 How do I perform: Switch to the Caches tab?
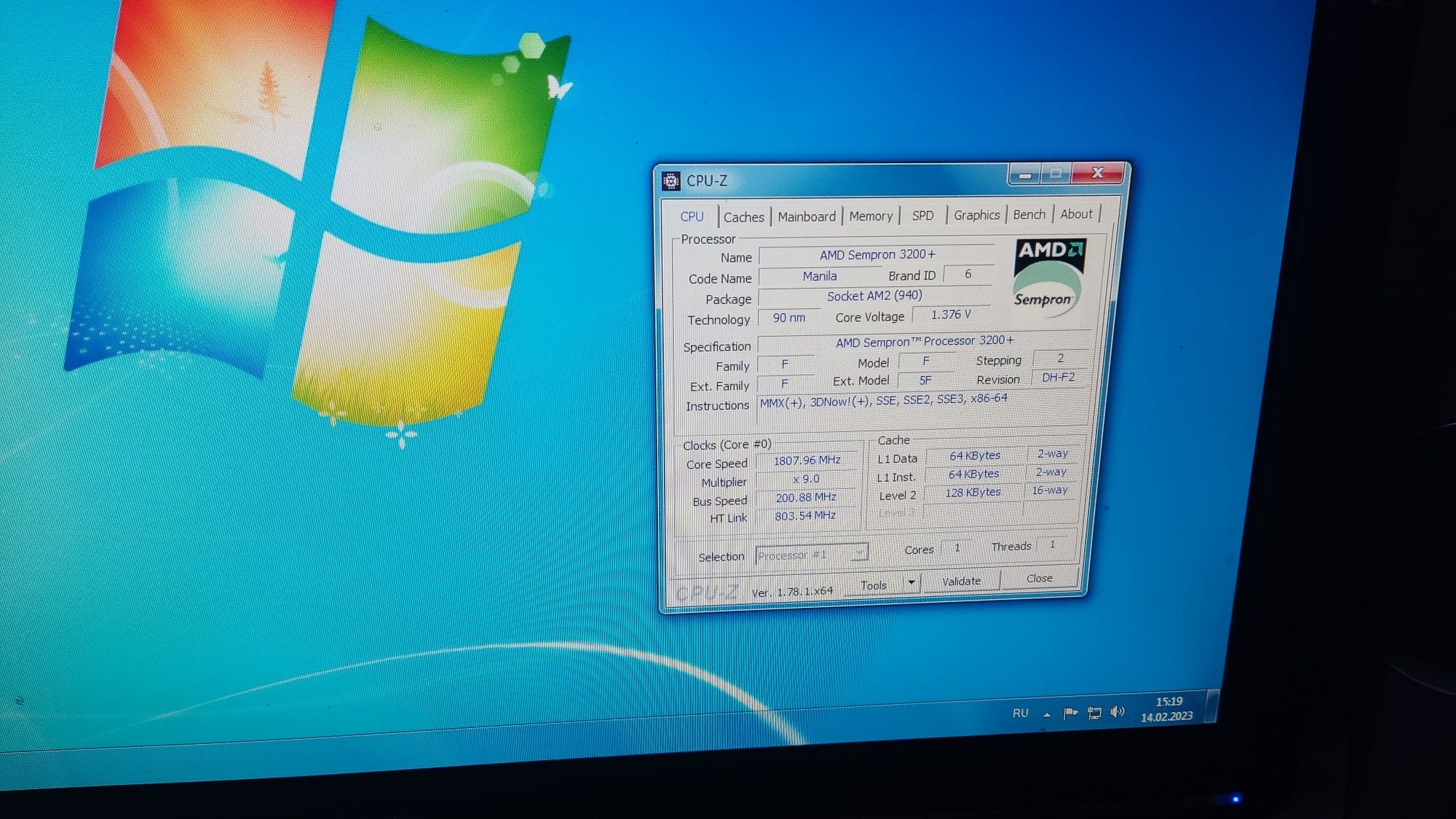[x=743, y=217]
